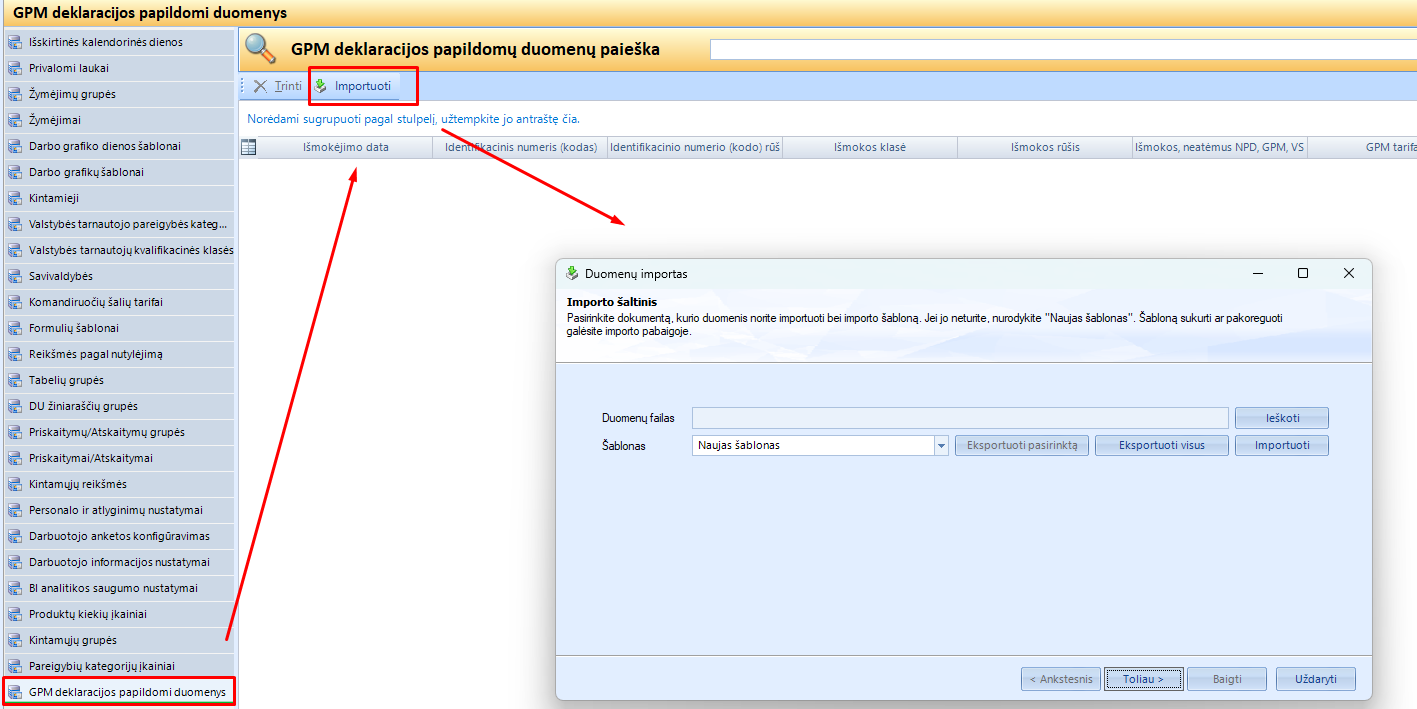Click the Duomenų importas dialog title icon
The width and height of the screenshot is (1417, 709).
pos(572,274)
